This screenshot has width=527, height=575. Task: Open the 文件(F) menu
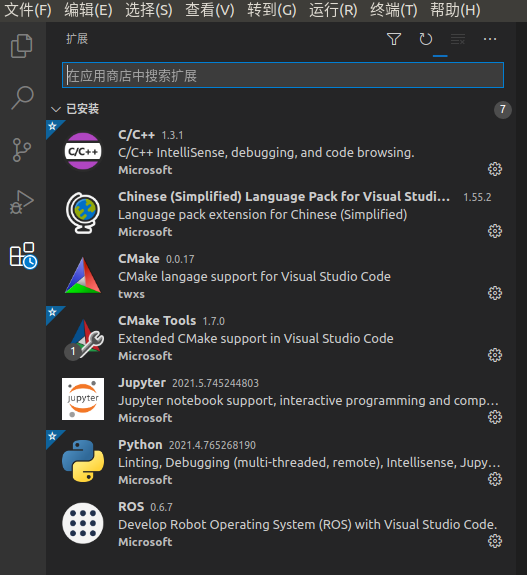pyautogui.click(x=28, y=10)
